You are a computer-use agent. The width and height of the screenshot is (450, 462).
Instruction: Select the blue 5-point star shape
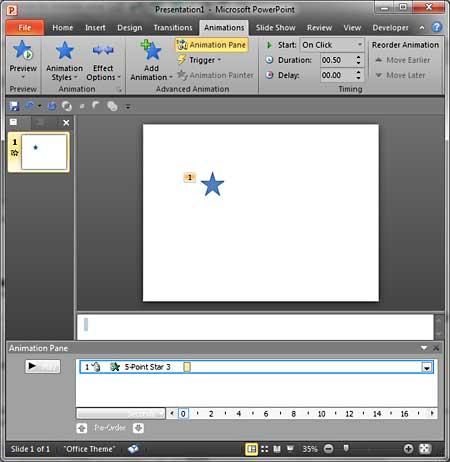(212, 184)
